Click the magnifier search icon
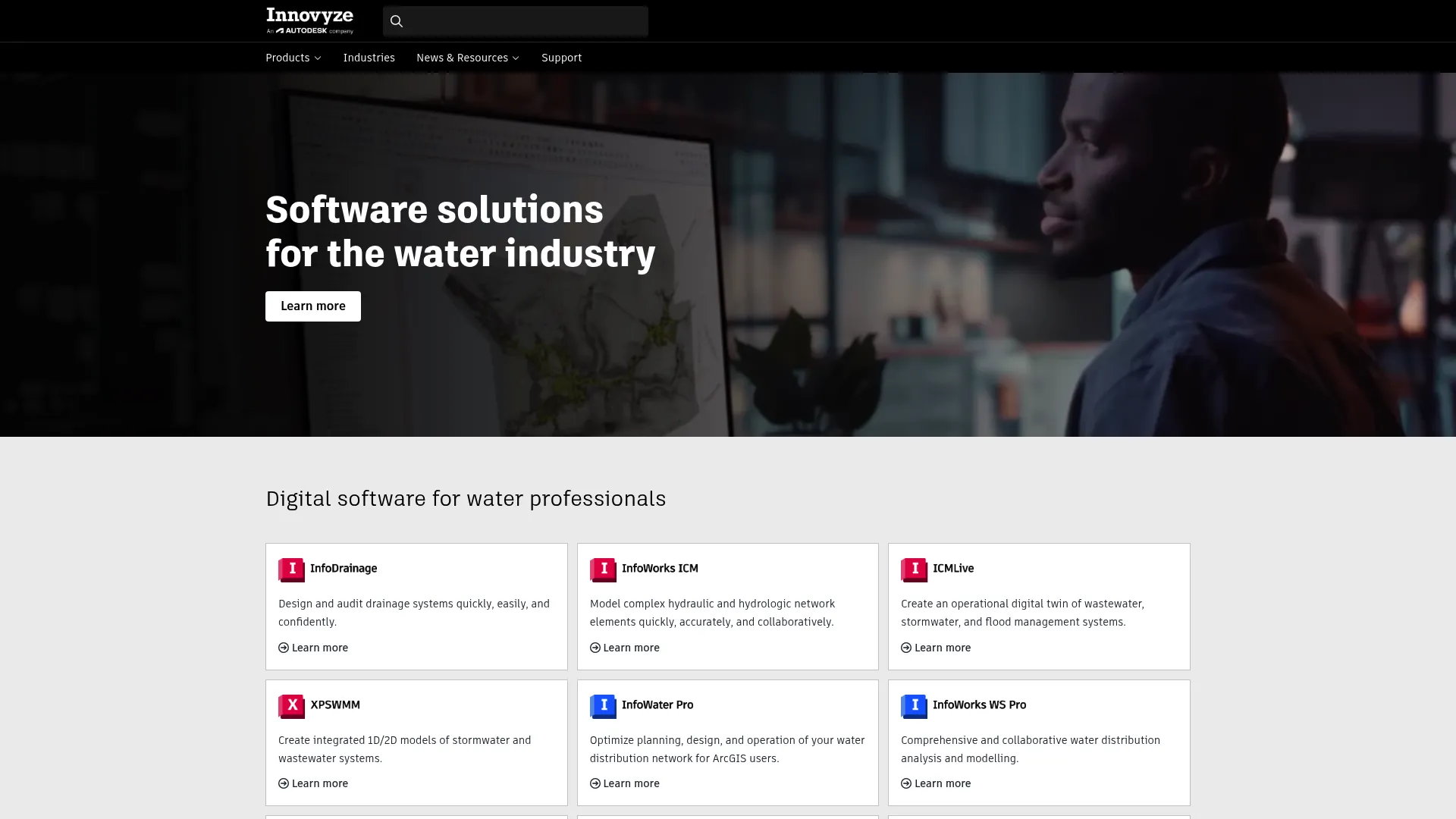1456x819 pixels. [397, 21]
